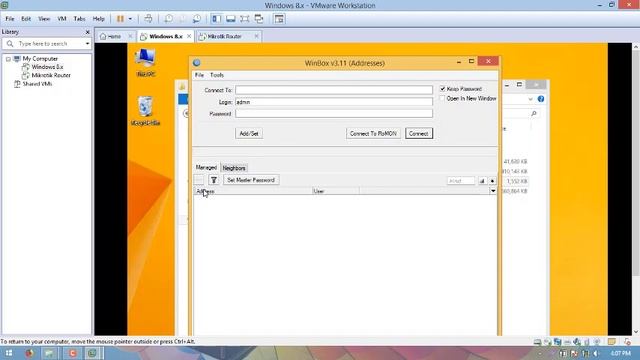Click the WinBox title bar app icon
Screen dimensions: 640x360
pyautogui.click(x=197, y=63)
